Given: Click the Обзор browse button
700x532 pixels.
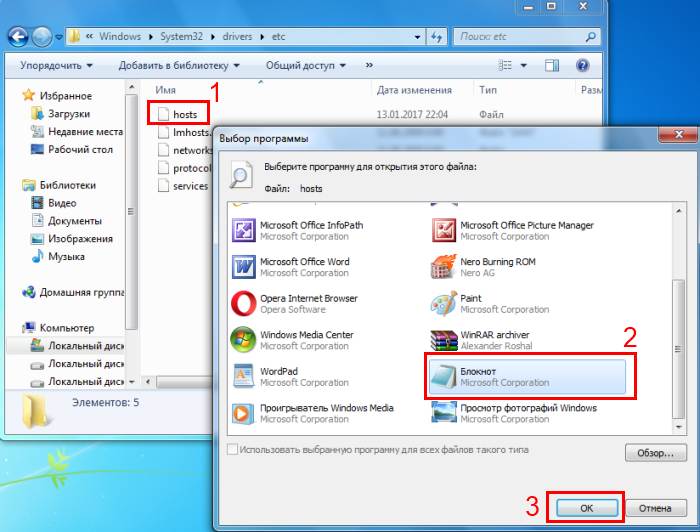Looking at the screenshot, I should [656, 452].
